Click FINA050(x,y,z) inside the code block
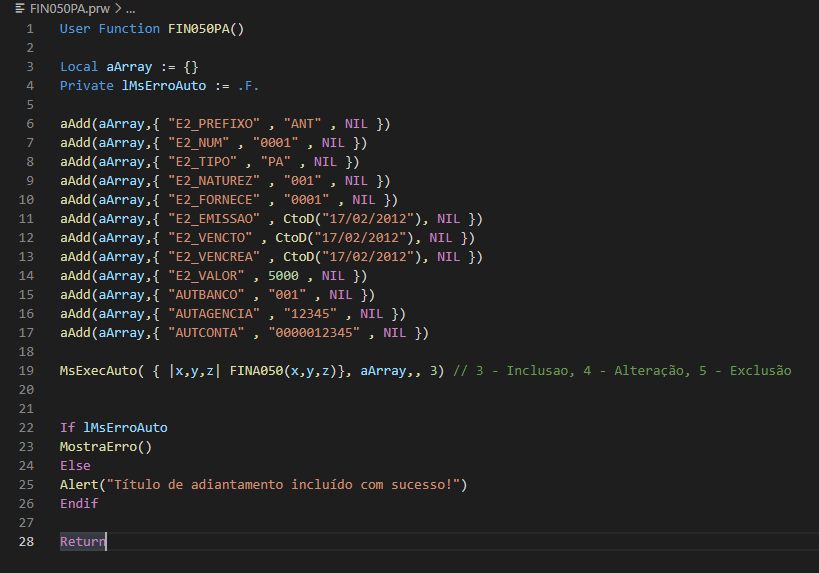The image size is (819, 573). (283, 371)
